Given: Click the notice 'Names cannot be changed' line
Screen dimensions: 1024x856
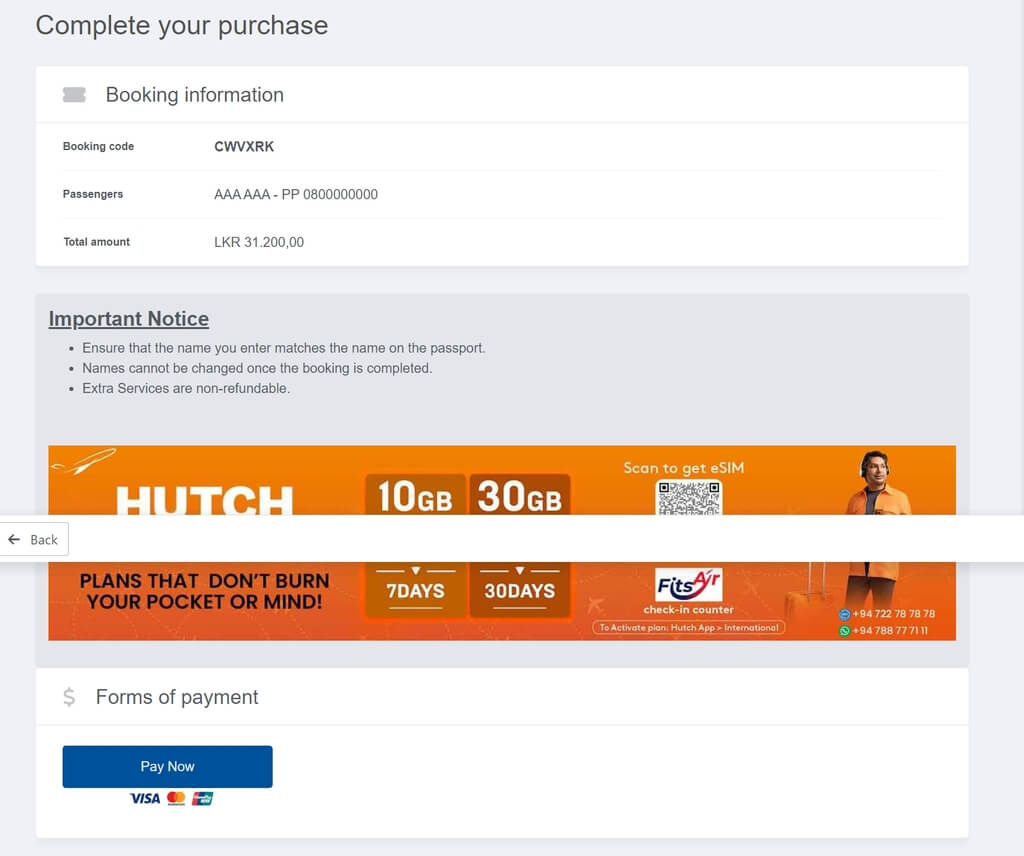Looking at the screenshot, I should [257, 368].
